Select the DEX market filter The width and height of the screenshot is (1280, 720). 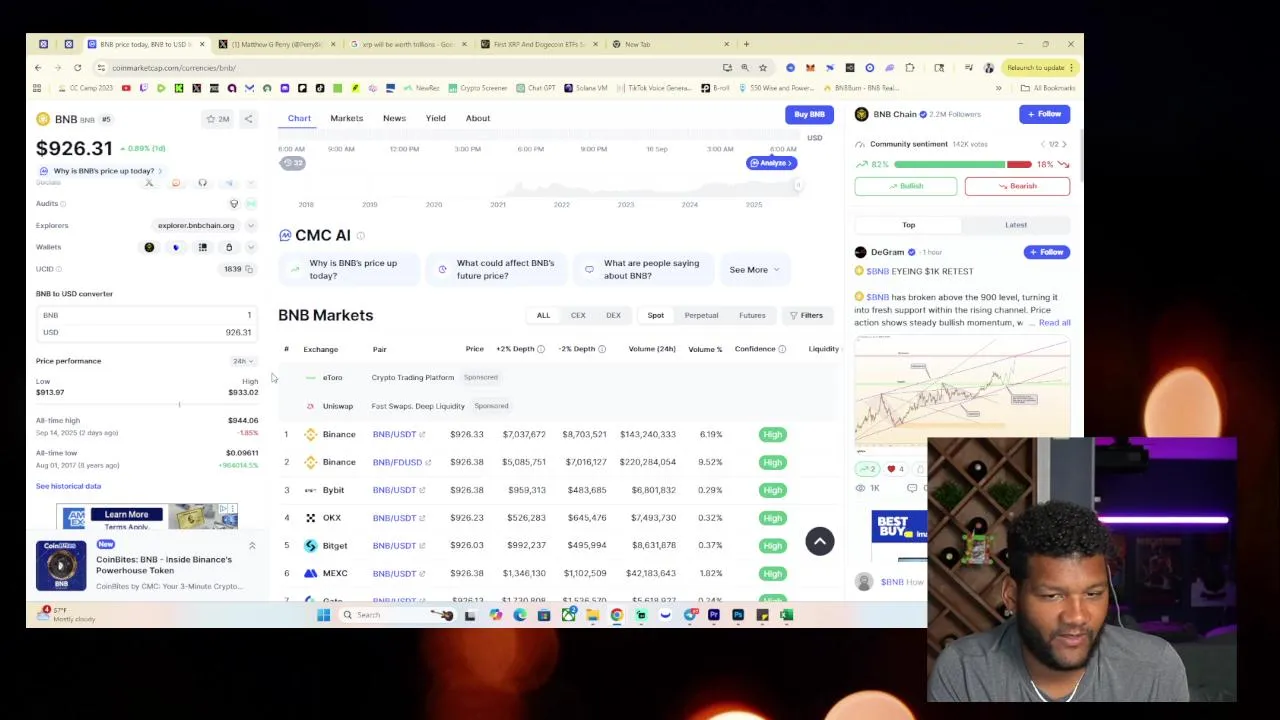click(613, 316)
